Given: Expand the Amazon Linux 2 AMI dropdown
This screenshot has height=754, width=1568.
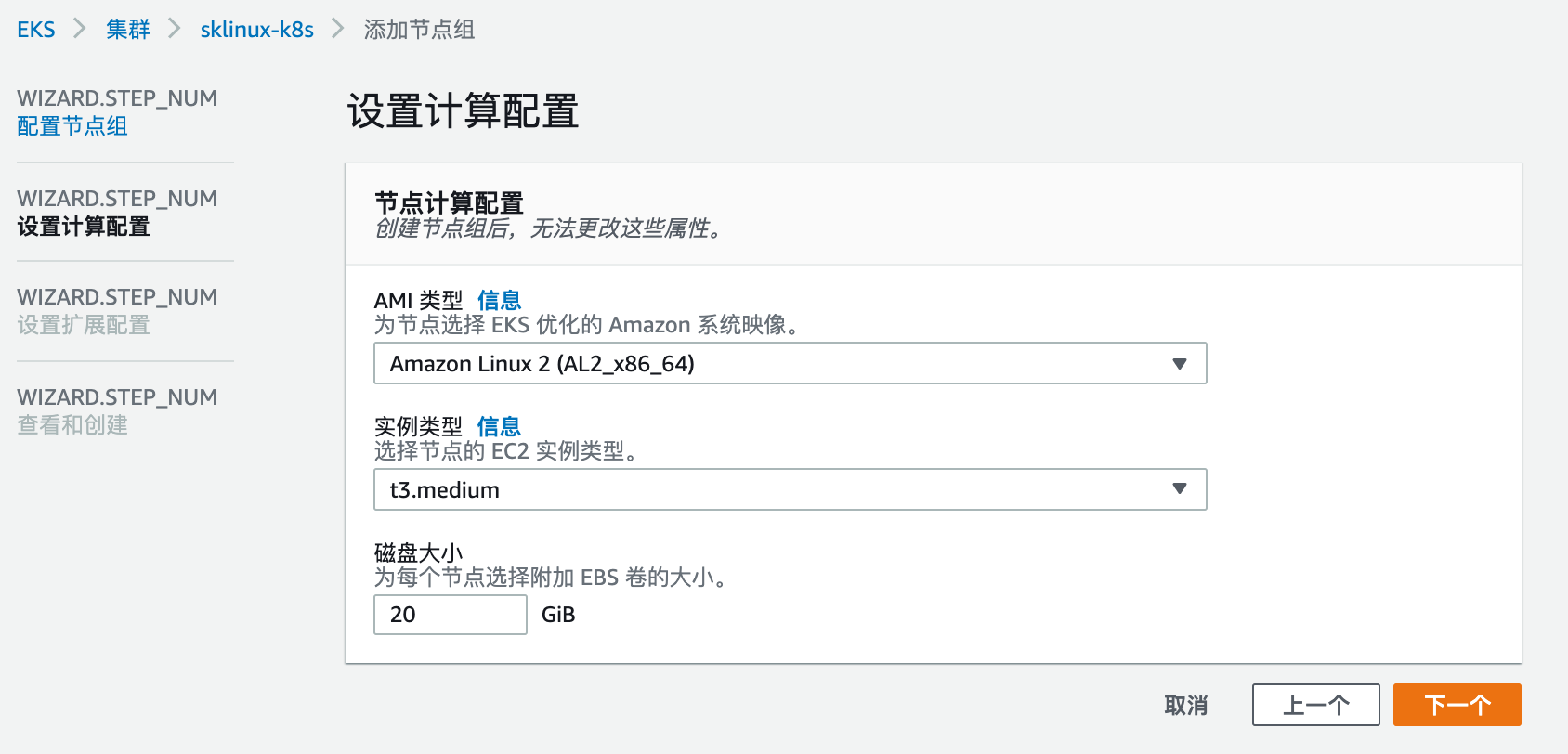Looking at the screenshot, I should pyautogui.click(x=771, y=364).
